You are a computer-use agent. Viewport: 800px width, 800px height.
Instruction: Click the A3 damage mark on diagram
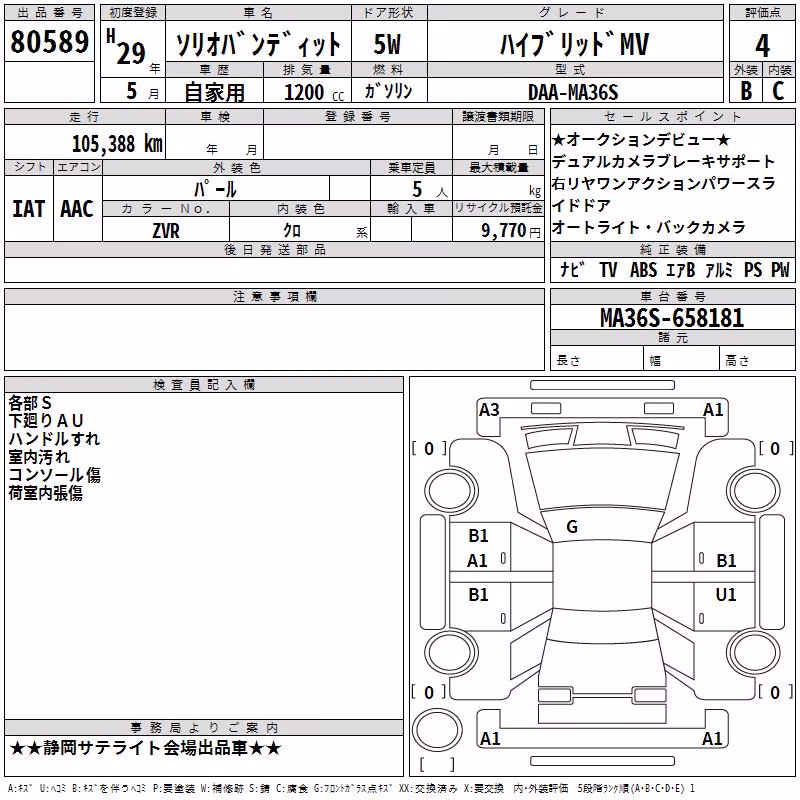(489, 410)
